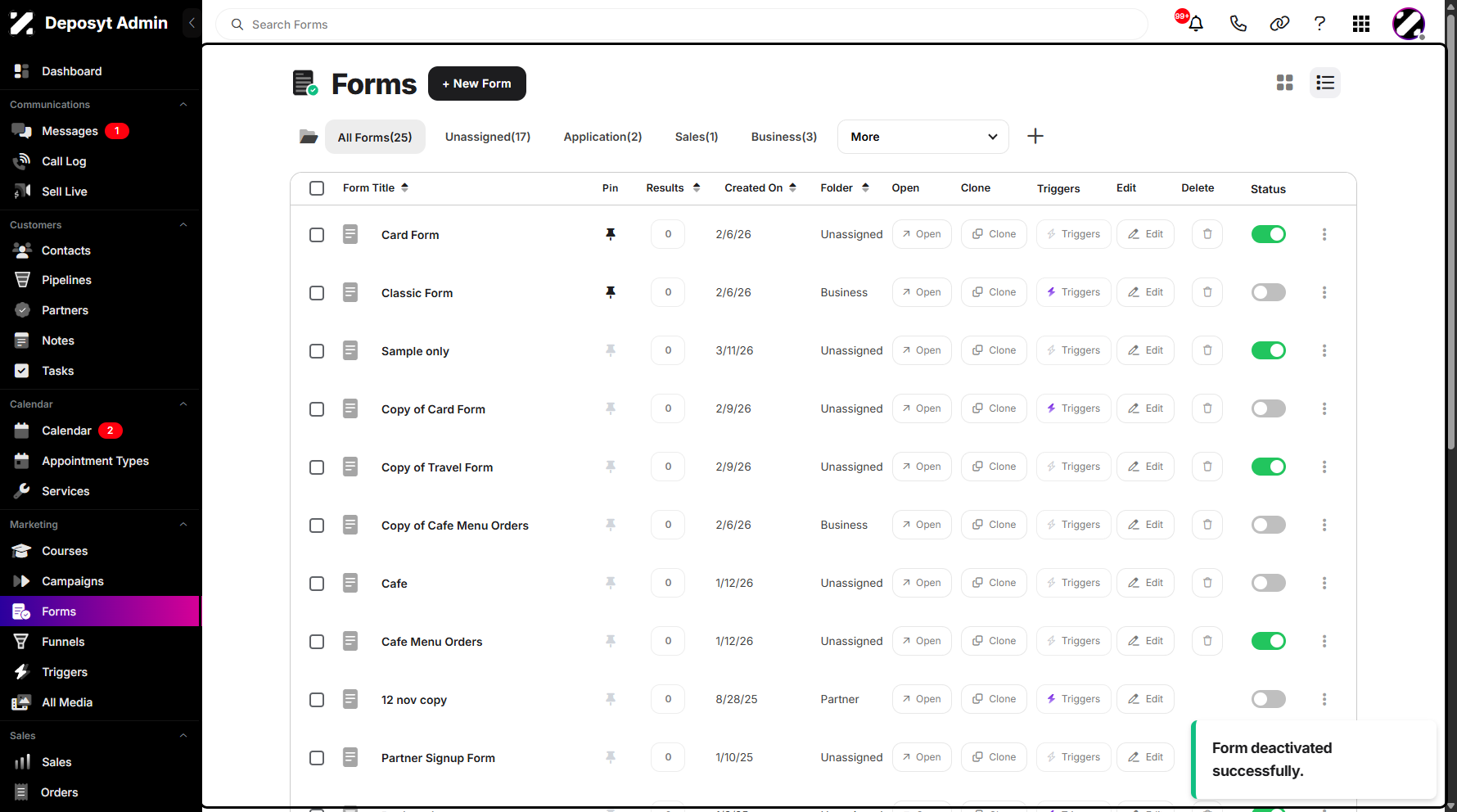Clone the Copy of Travel Form
Viewport: 1457px width, 812px height.
click(994, 467)
